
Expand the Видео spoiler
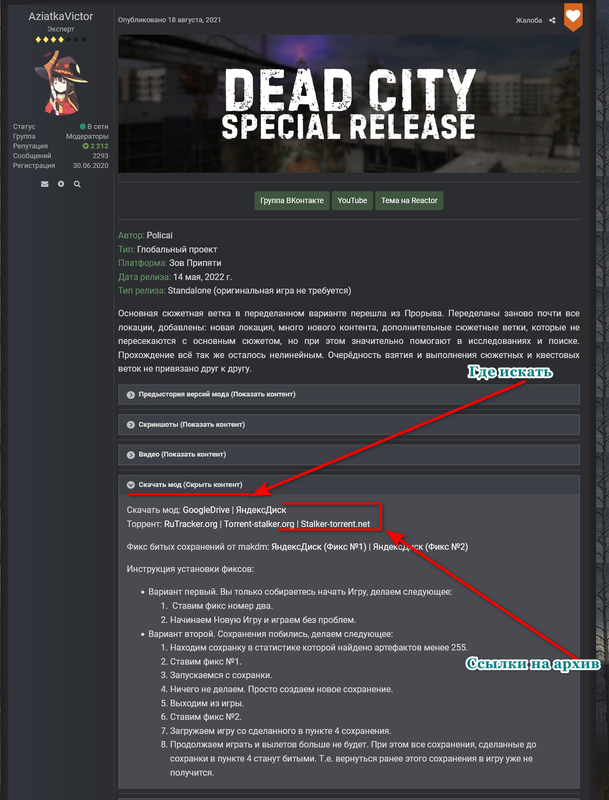point(349,454)
